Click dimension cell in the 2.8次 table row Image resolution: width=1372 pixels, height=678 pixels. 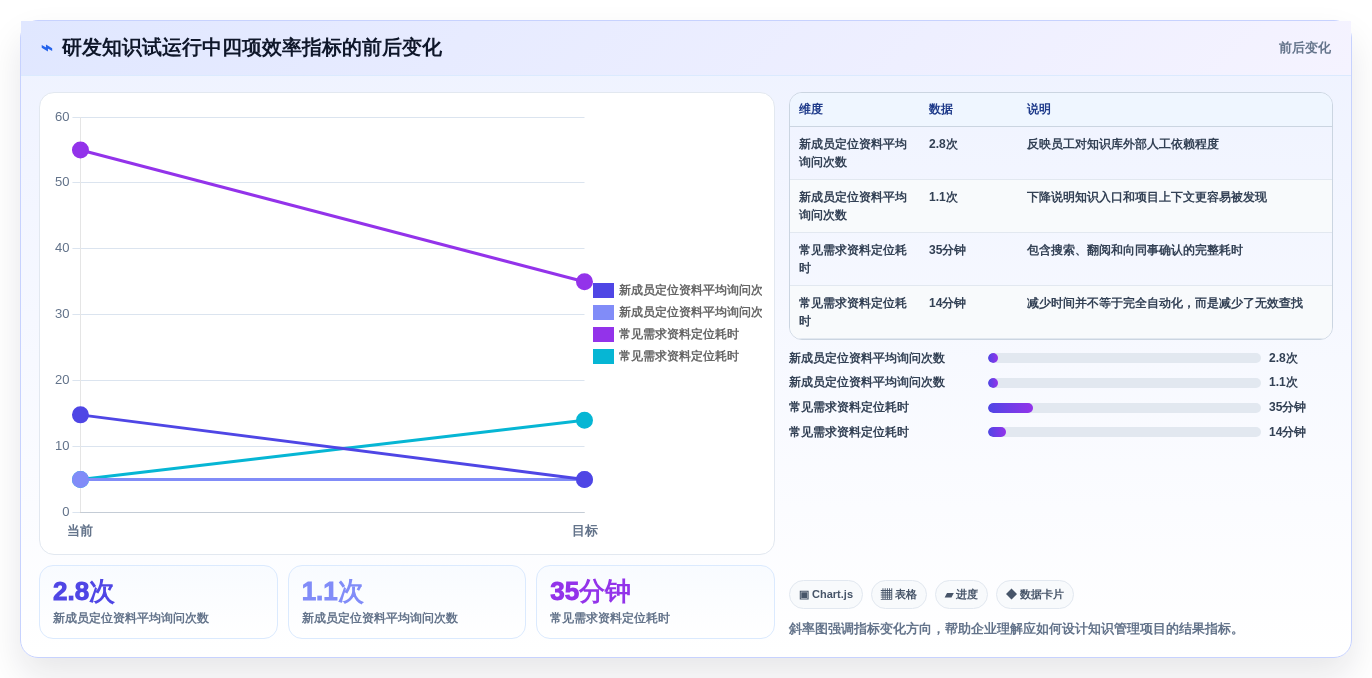[853, 153]
